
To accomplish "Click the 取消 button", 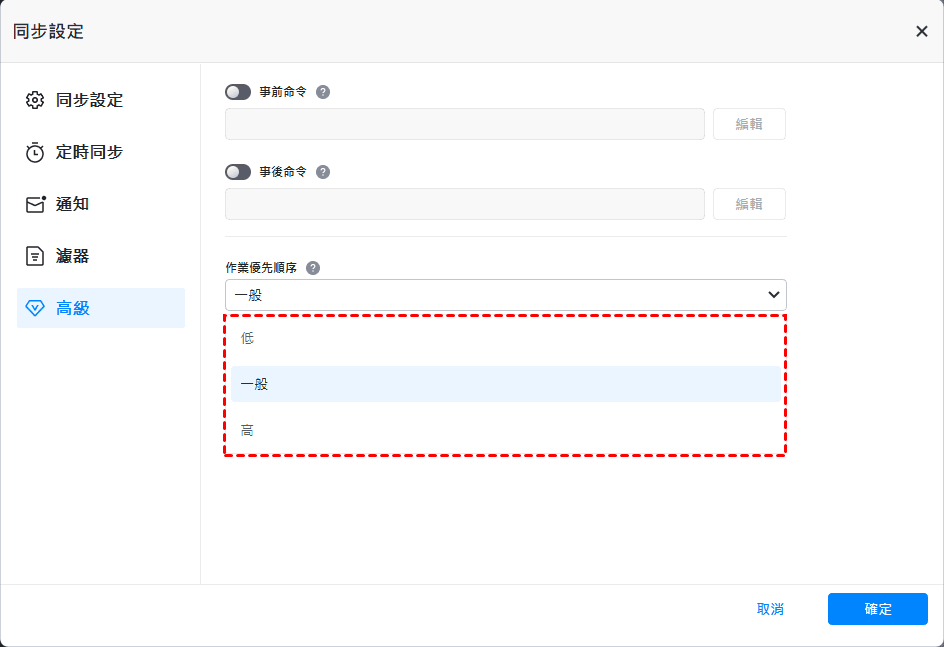I will click(770, 609).
